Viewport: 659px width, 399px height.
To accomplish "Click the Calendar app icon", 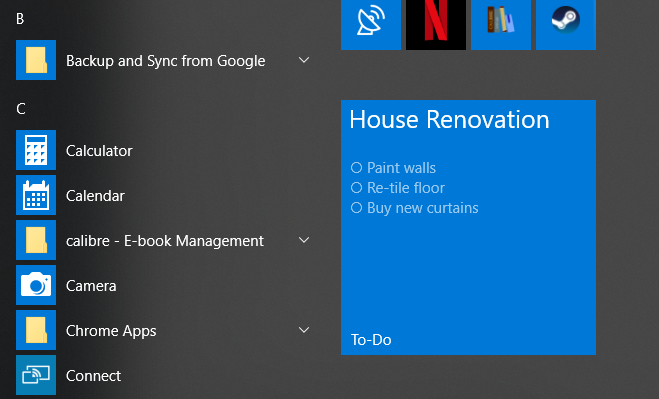I will 36,195.
